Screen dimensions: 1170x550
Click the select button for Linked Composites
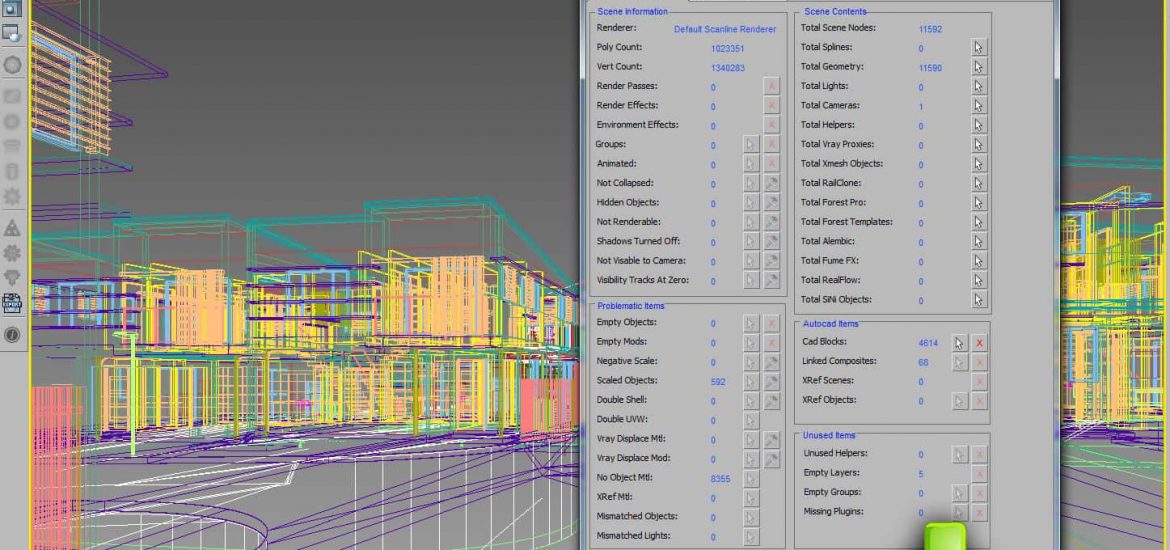[x=959, y=362]
